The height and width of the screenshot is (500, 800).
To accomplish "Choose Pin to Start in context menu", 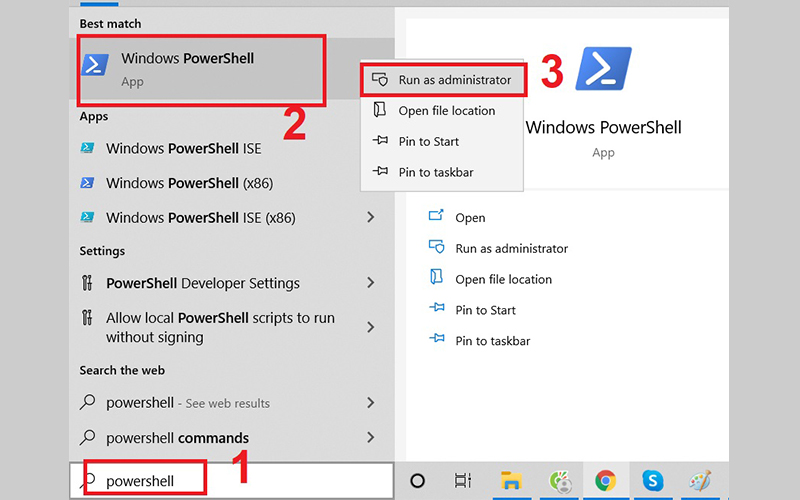I will coord(442,141).
